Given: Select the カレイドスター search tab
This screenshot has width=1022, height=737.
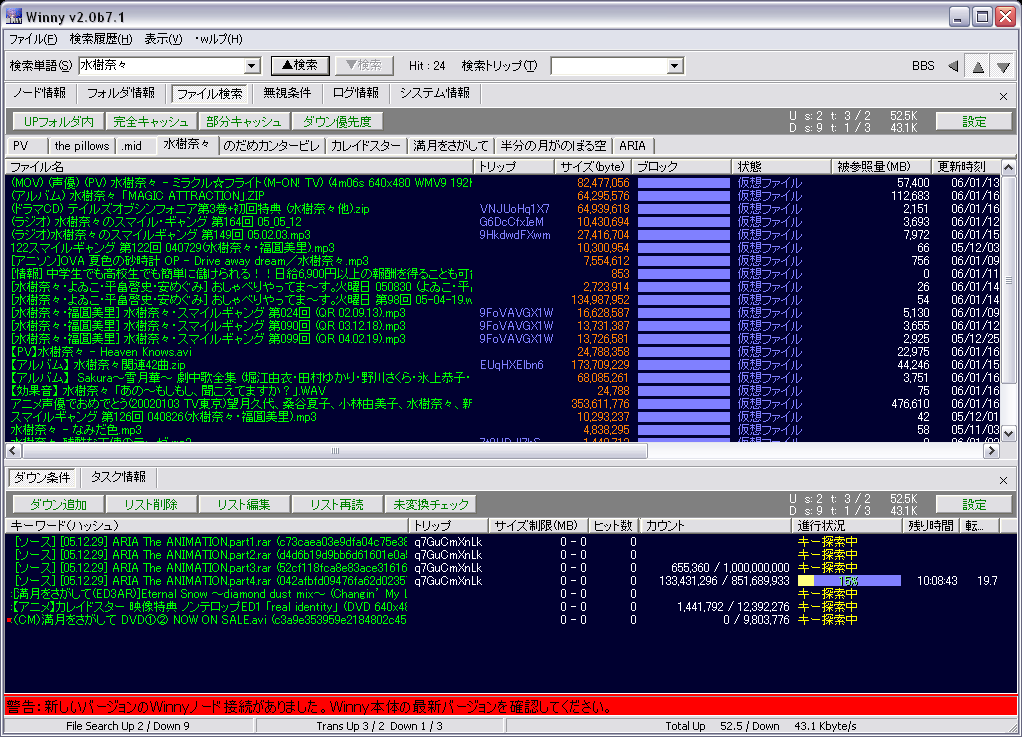Looking at the screenshot, I should click(x=365, y=145).
